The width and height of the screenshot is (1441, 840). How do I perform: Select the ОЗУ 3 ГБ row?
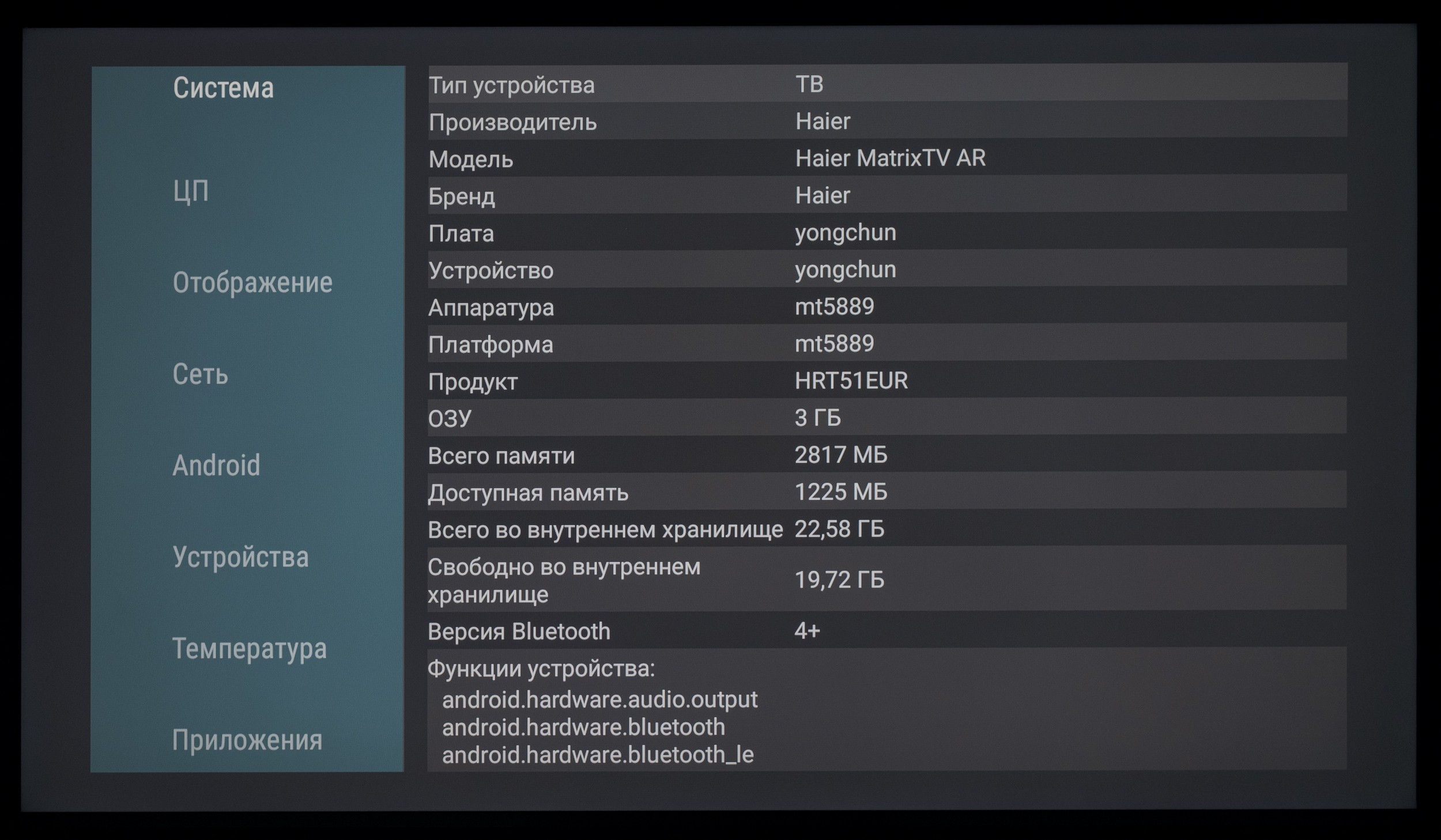(887, 418)
